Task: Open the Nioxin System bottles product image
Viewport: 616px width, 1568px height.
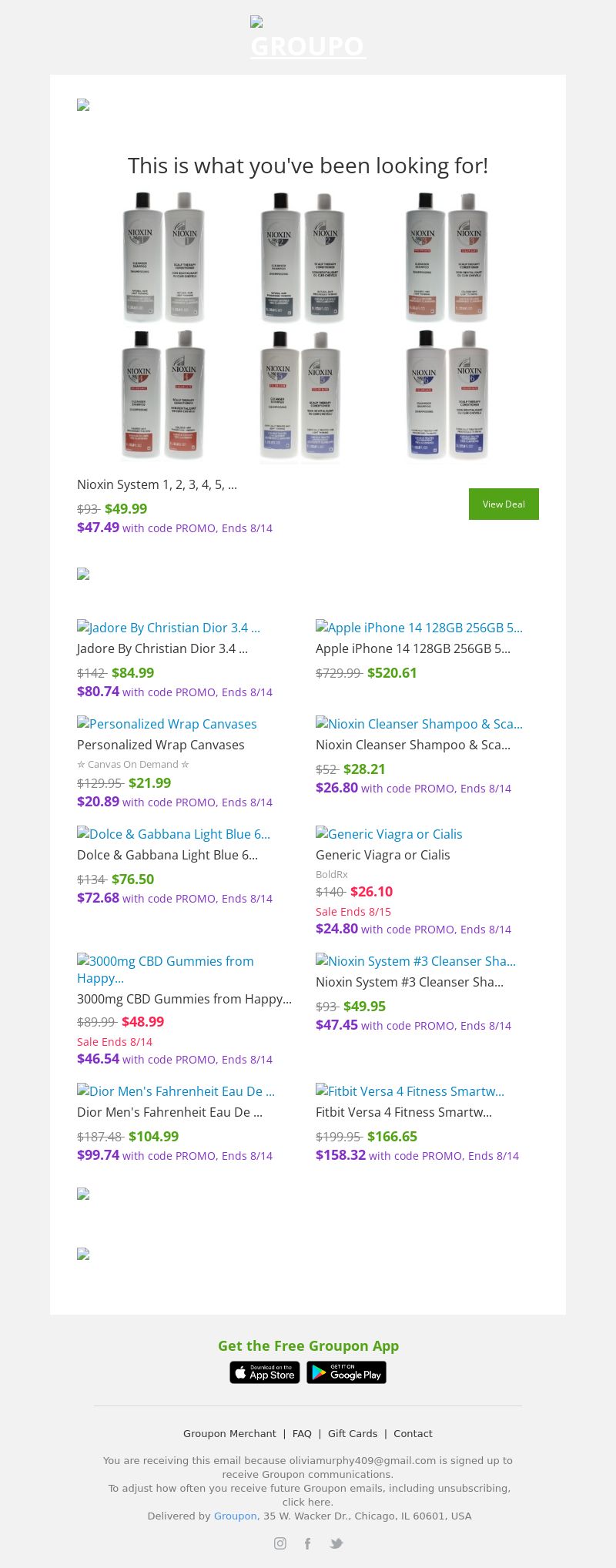Action: point(308,327)
